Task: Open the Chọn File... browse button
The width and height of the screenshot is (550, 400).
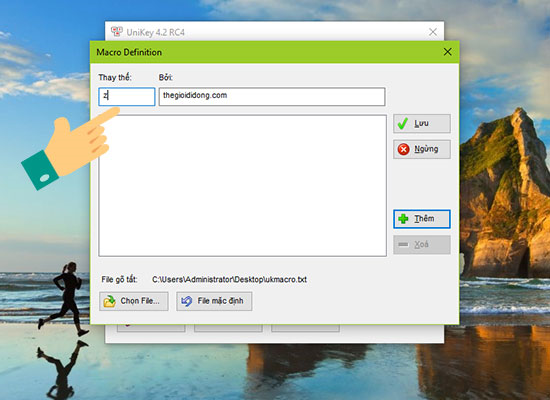Action: point(134,301)
